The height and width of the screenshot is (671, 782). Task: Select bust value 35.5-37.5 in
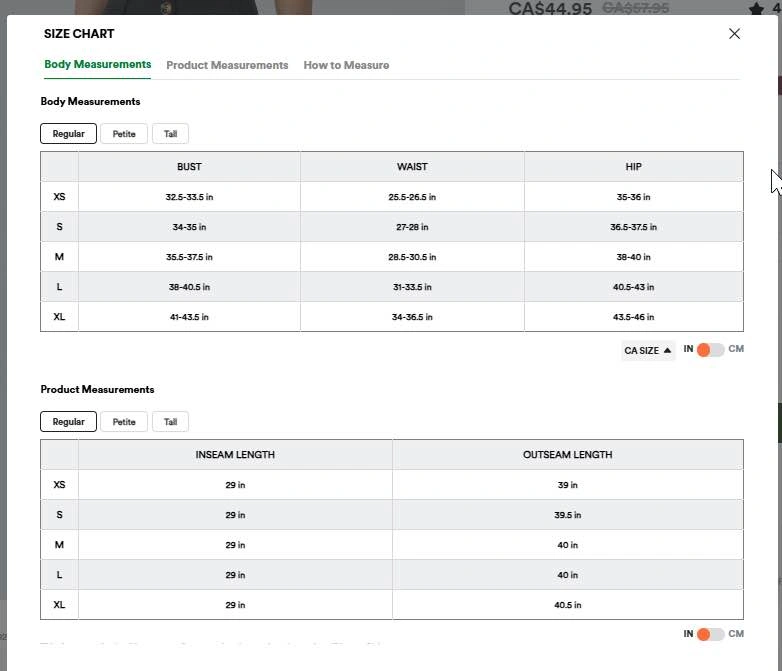pos(189,257)
